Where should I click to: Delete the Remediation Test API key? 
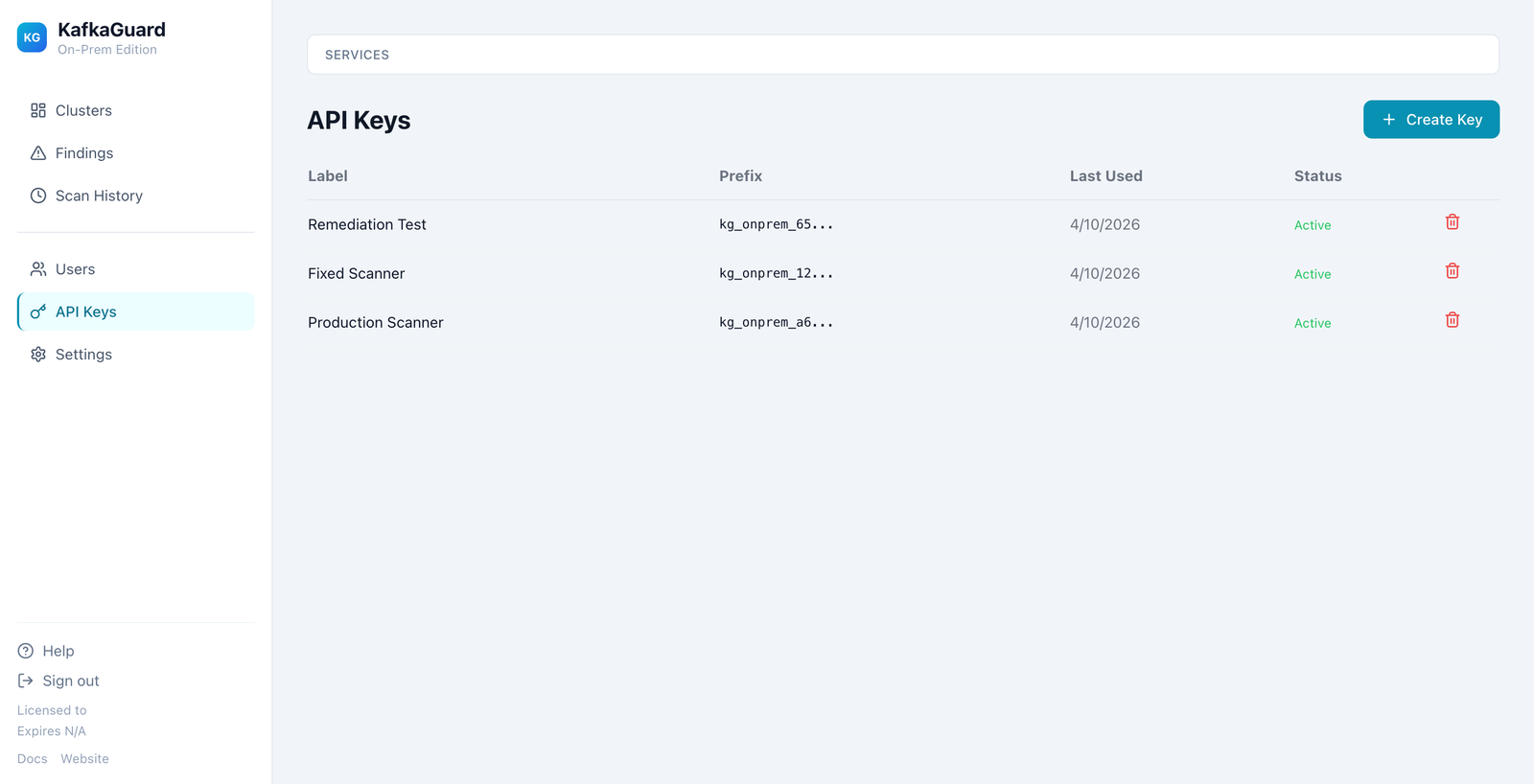[1452, 222]
